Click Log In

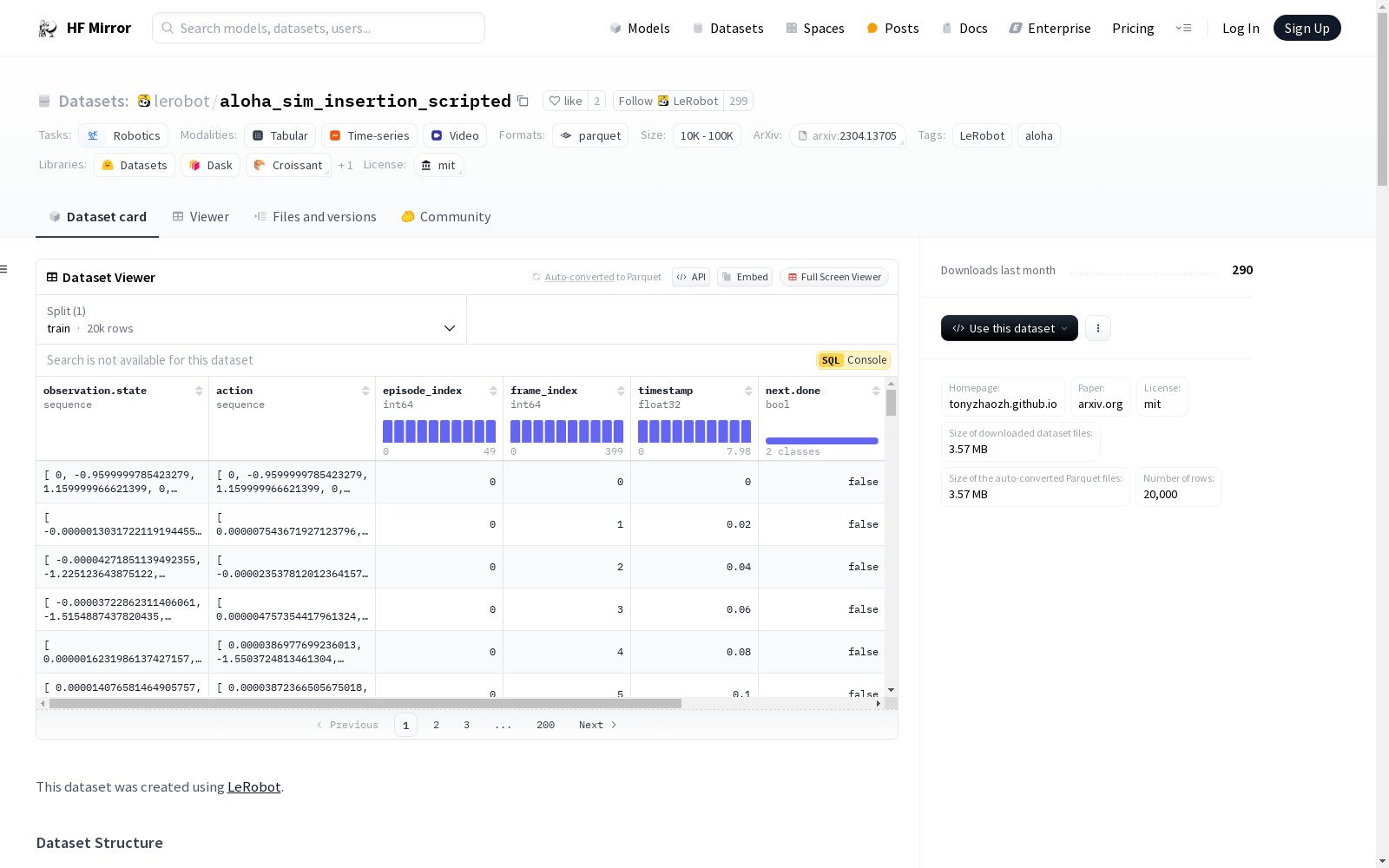[1241, 29]
